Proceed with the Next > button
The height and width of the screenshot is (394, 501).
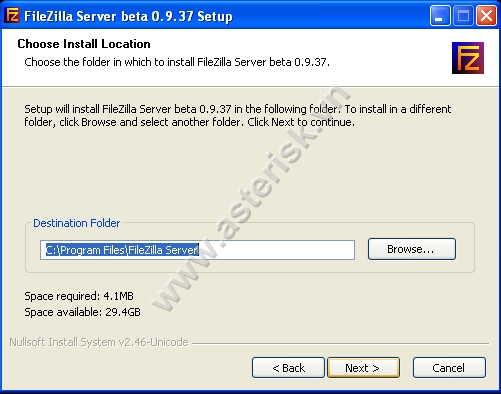pyautogui.click(x=363, y=368)
